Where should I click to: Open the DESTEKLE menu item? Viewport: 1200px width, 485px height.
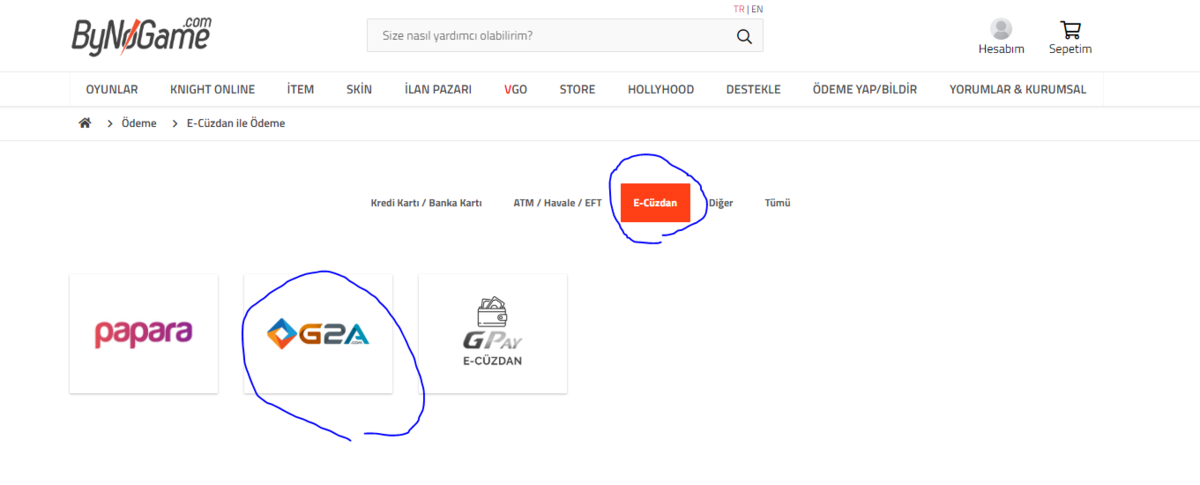pyautogui.click(x=753, y=89)
